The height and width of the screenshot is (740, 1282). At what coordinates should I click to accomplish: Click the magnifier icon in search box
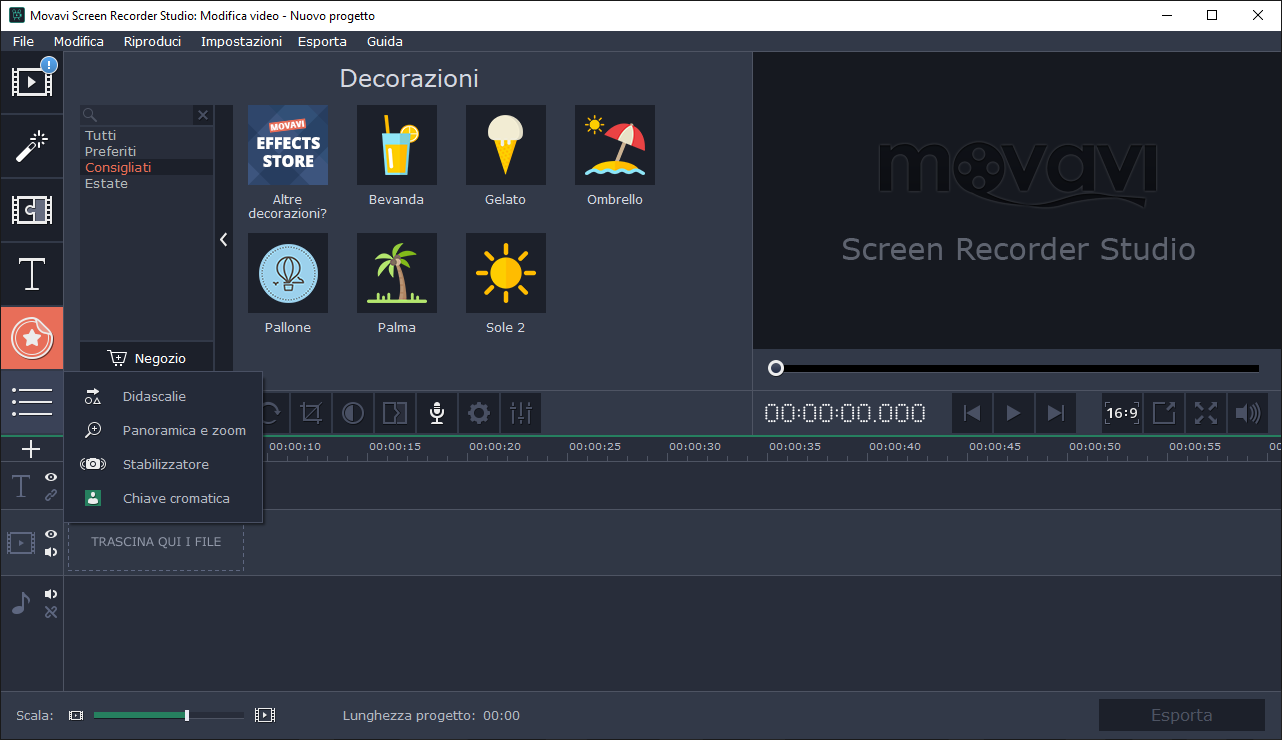(90, 115)
